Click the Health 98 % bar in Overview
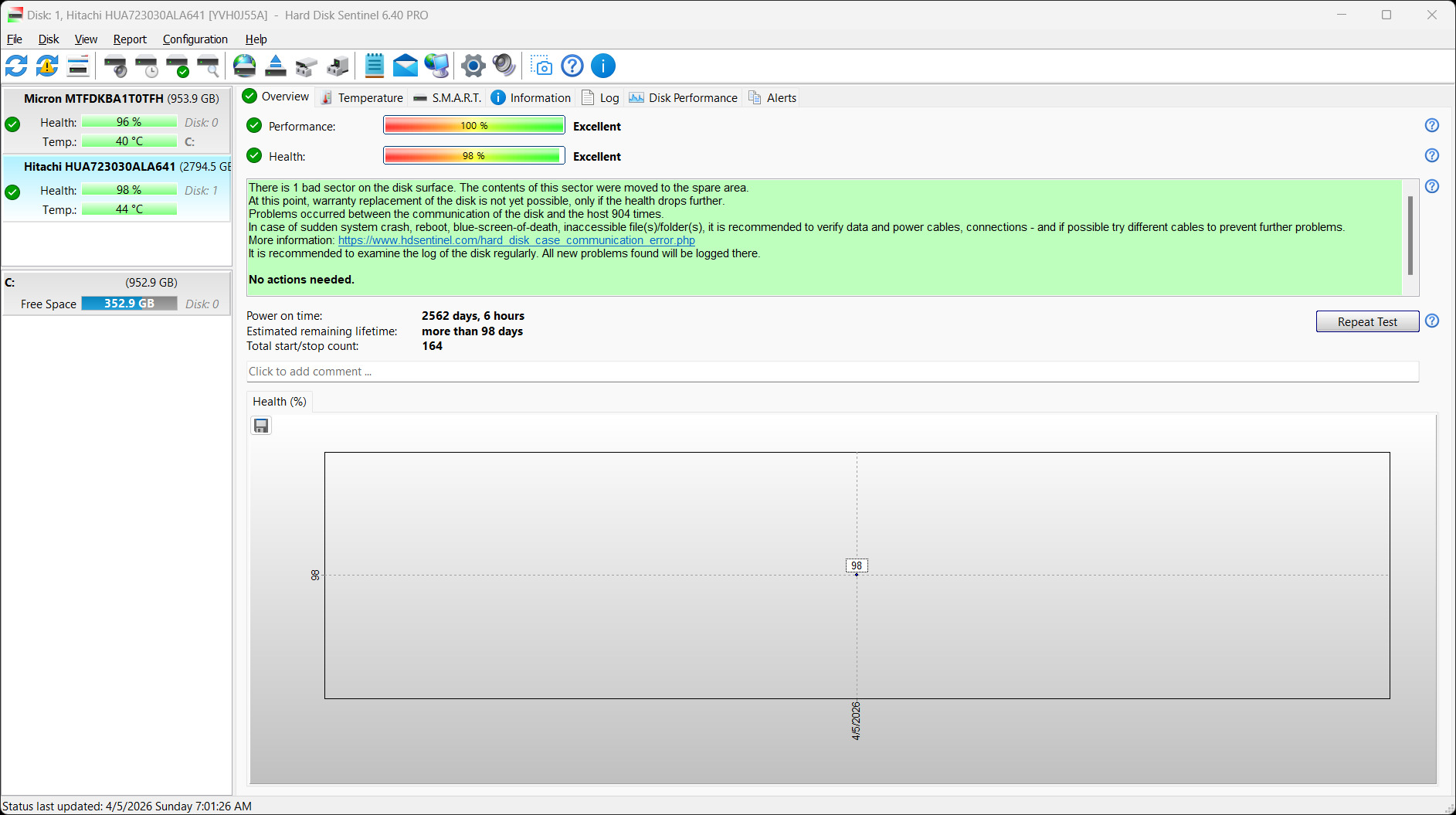1456x815 pixels. click(x=474, y=156)
